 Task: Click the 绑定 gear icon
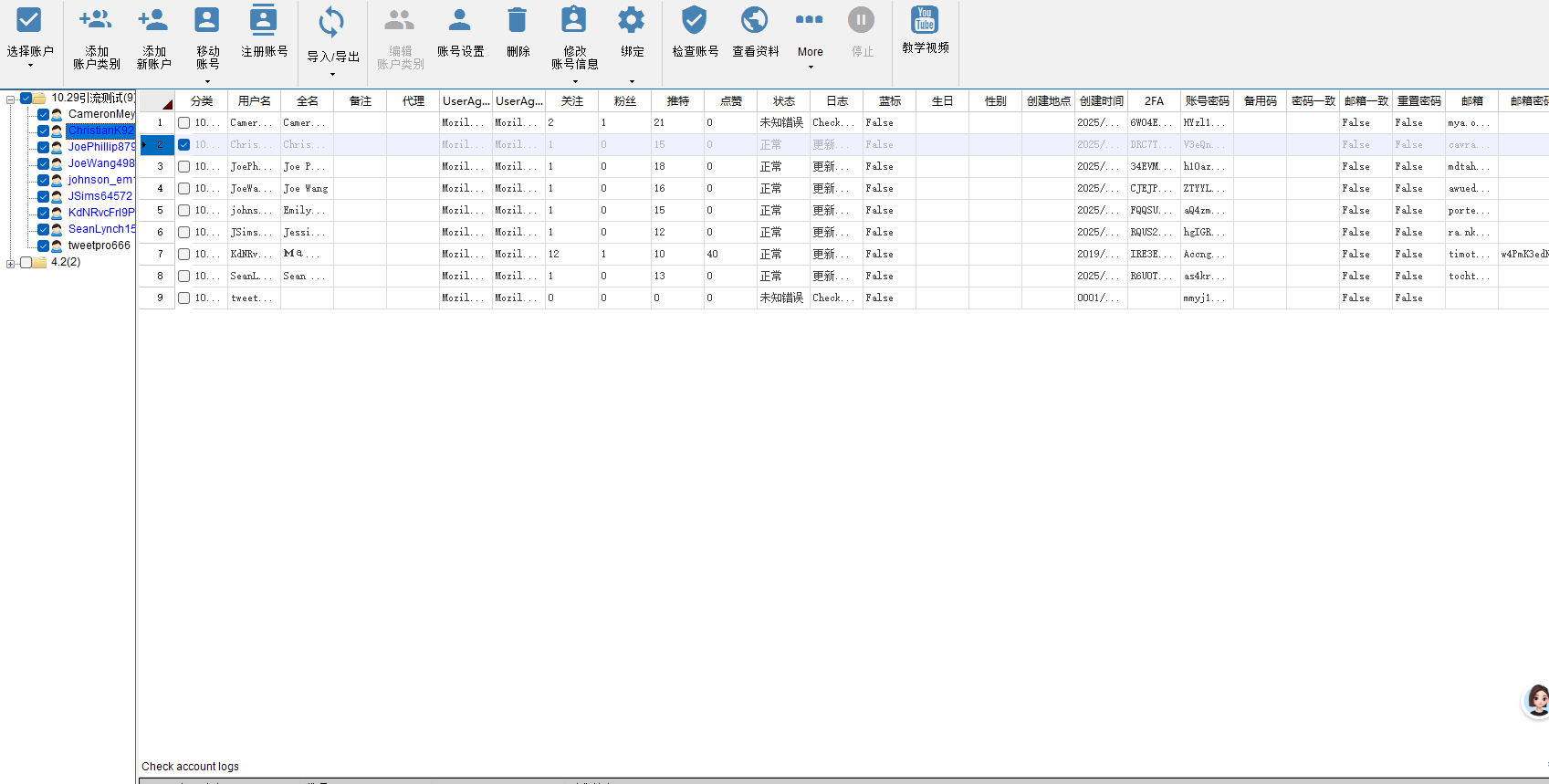[632, 19]
